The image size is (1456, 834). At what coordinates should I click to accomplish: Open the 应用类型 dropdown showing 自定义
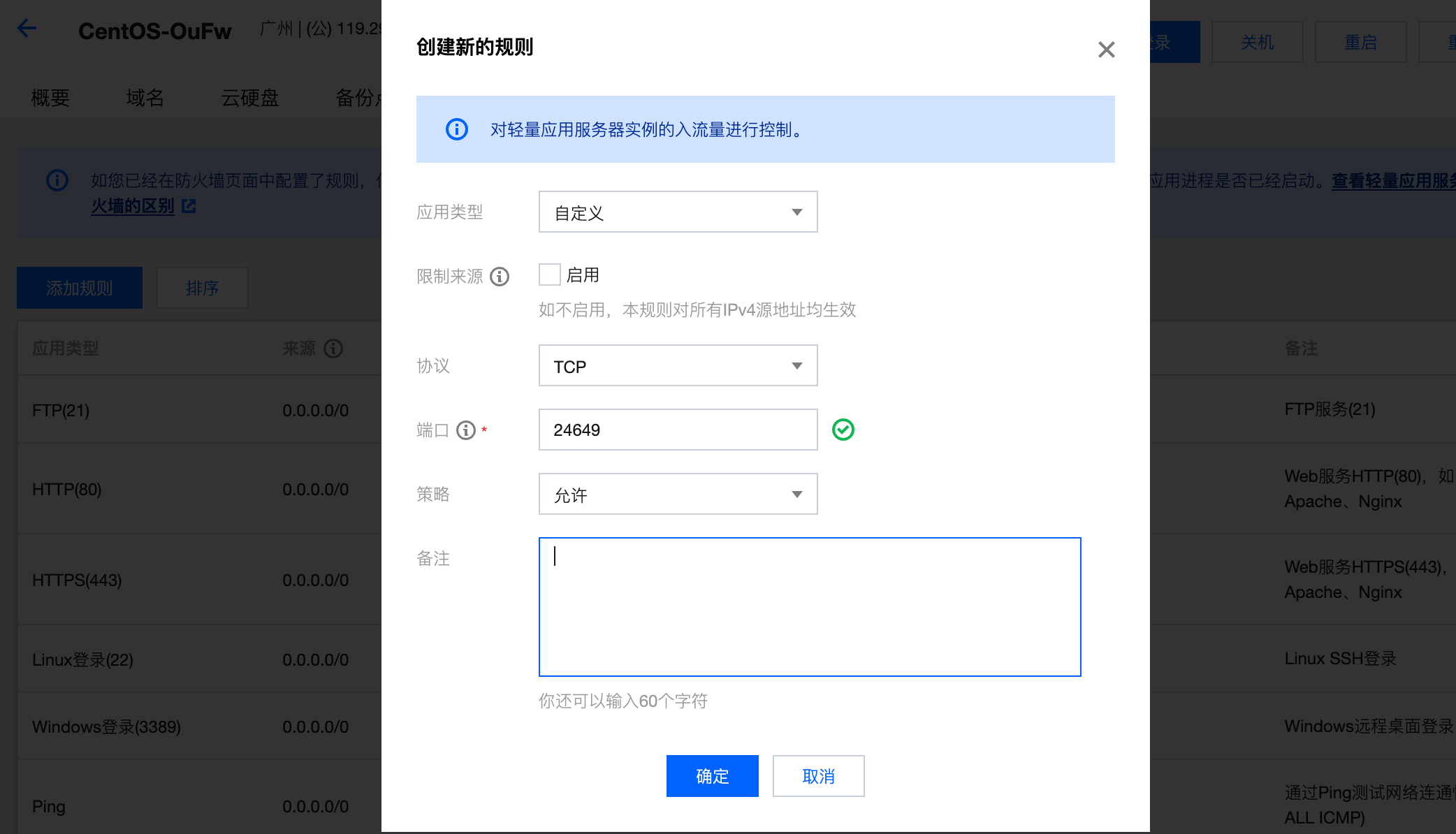tap(678, 212)
